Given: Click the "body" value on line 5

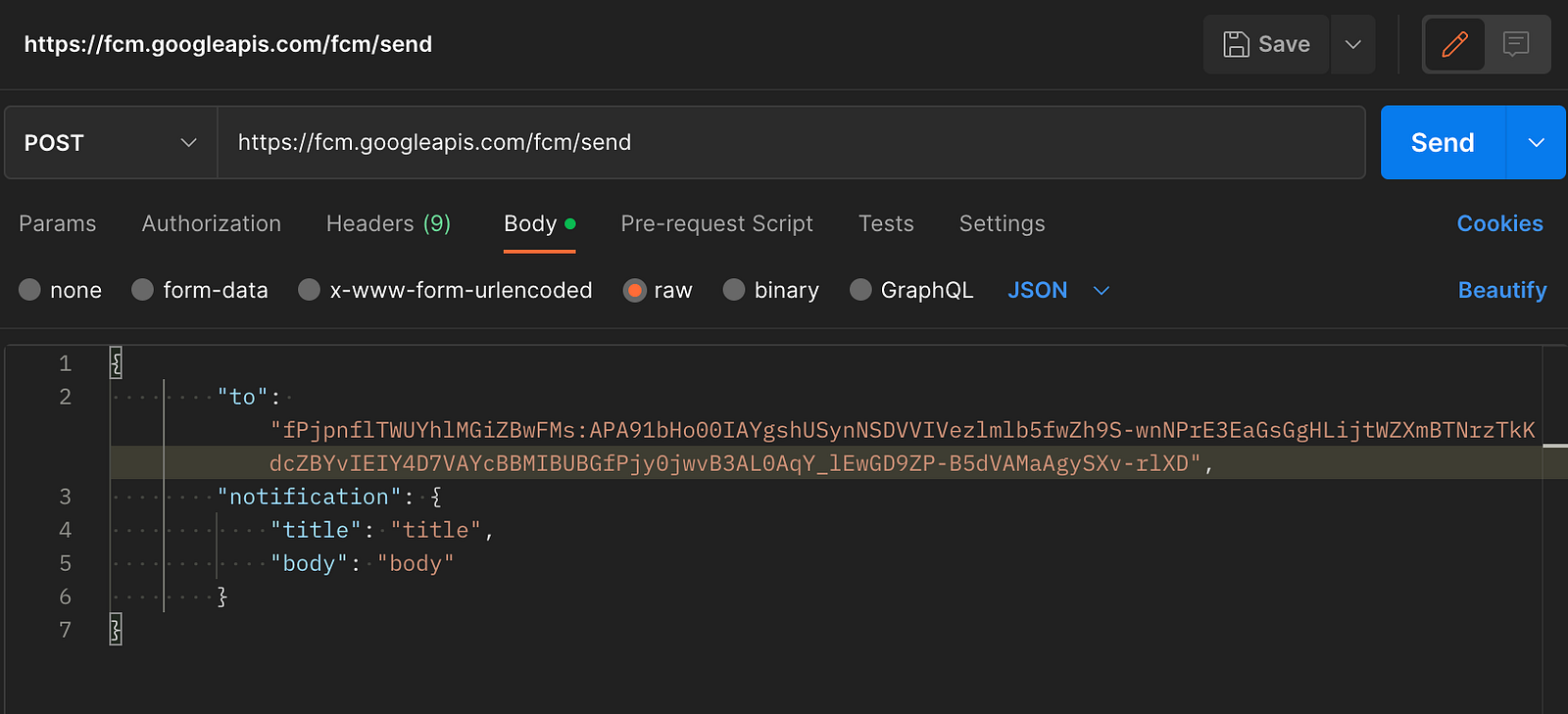Looking at the screenshot, I should (416, 563).
